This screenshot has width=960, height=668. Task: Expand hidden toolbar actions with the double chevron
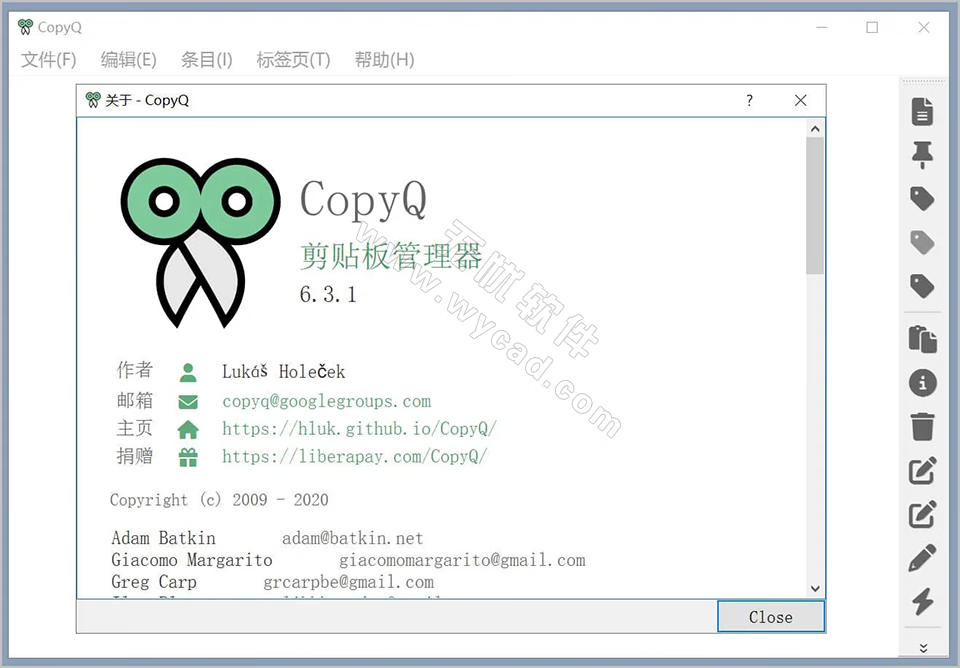pyautogui.click(x=922, y=648)
